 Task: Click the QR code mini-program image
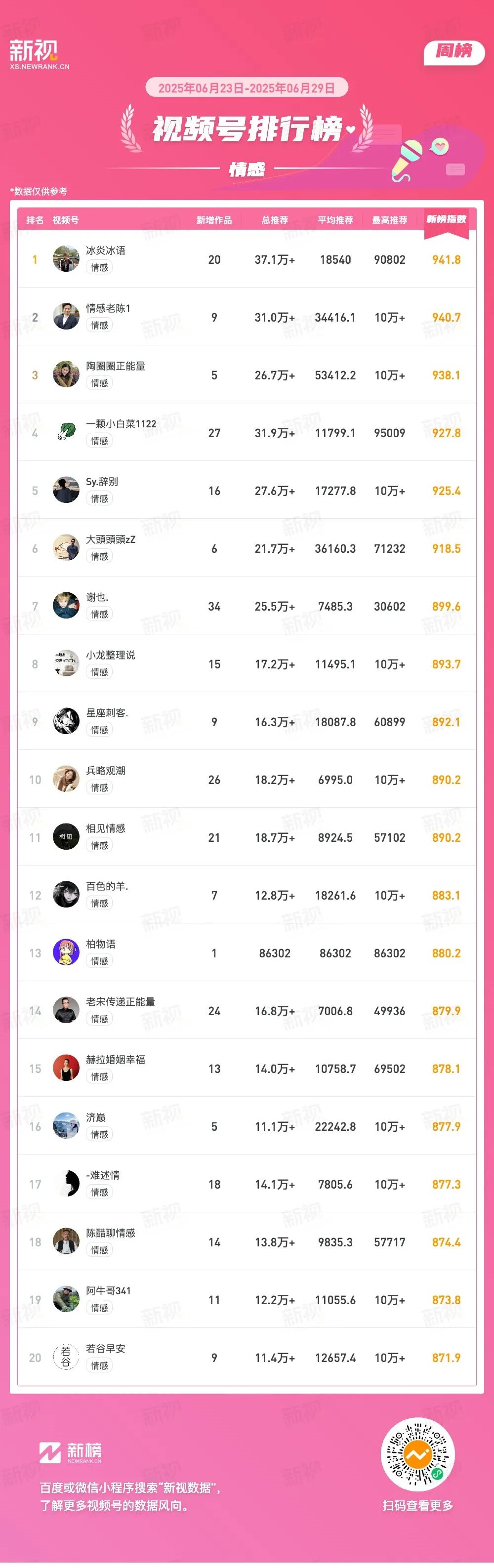[x=417, y=1455]
